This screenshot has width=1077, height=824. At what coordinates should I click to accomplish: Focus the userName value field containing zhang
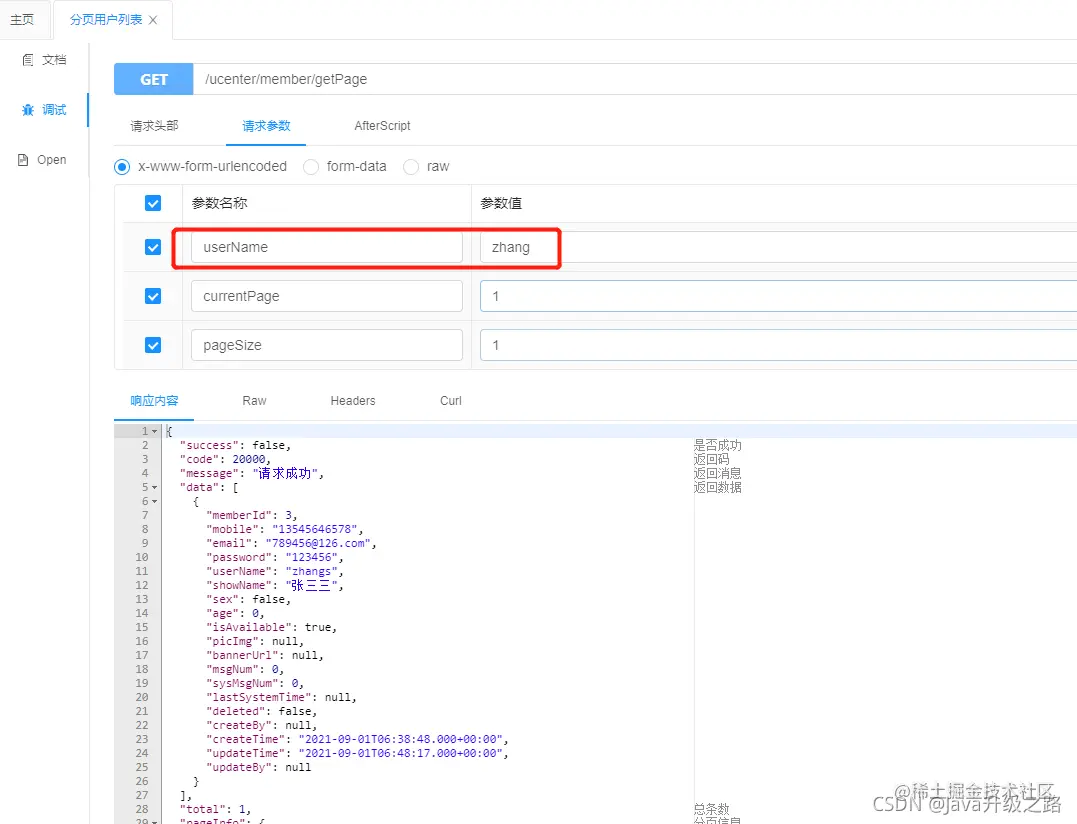[x=778, y=247]
